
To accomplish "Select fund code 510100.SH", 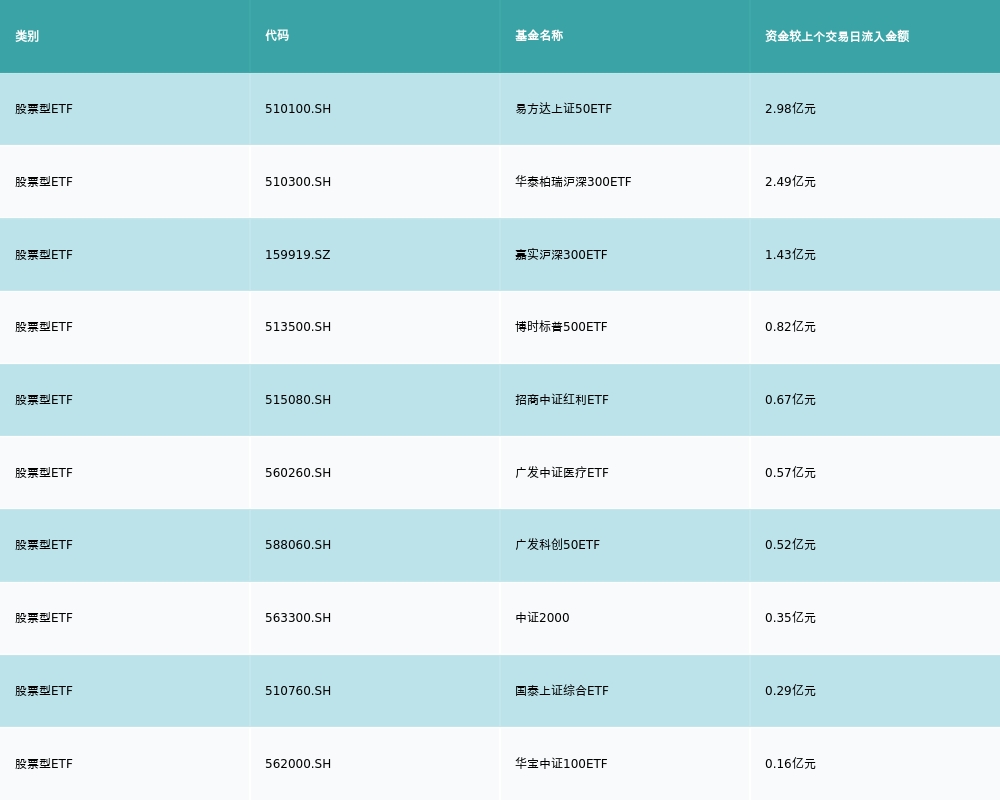I will [298, 109].
